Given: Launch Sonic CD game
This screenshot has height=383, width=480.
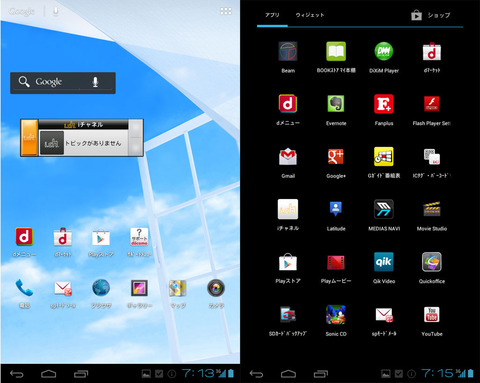Looking at the screenshot, I should pyautogui.click(x=336, y=314).
